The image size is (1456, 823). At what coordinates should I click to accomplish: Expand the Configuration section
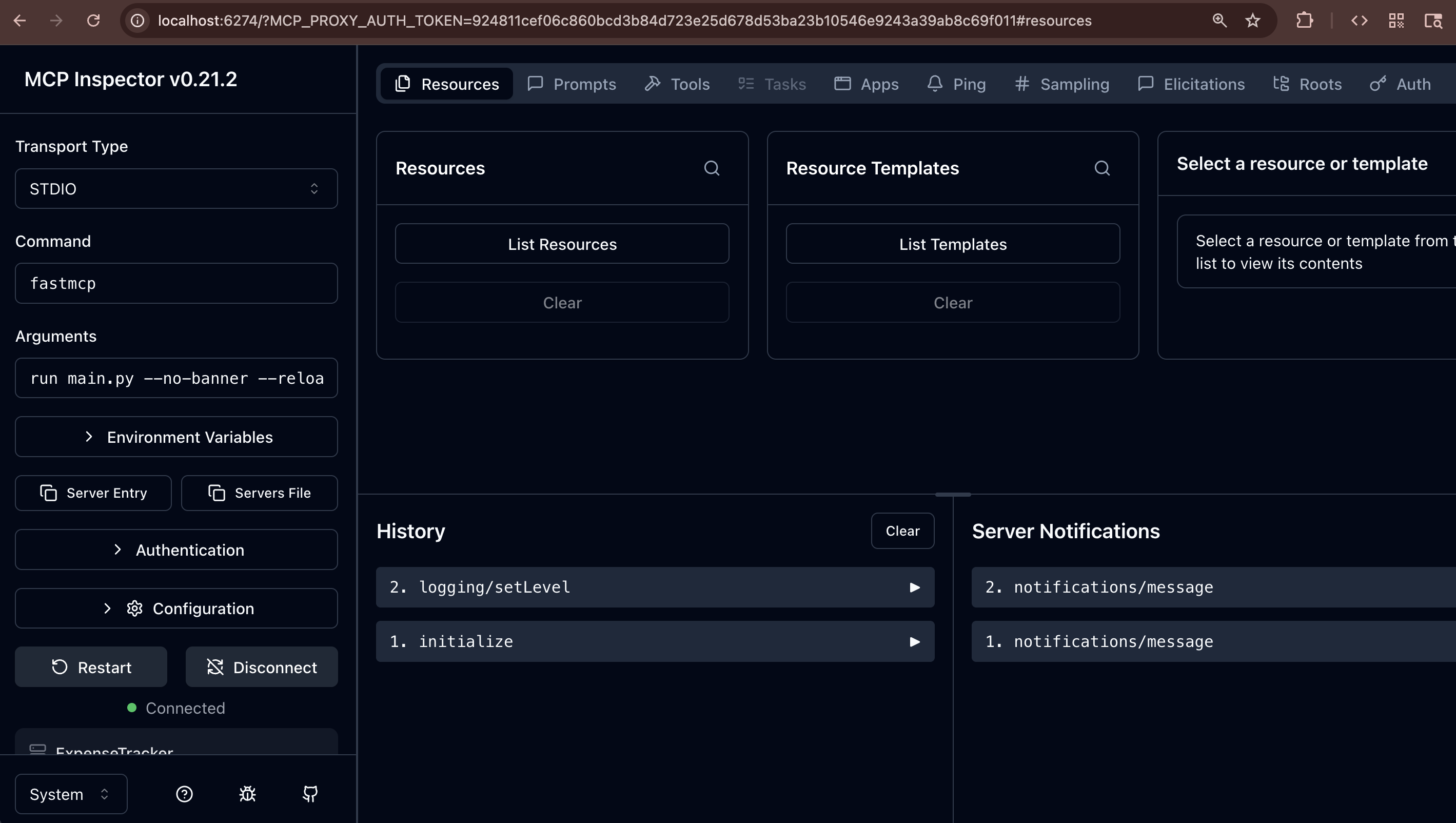coord(176,609)
